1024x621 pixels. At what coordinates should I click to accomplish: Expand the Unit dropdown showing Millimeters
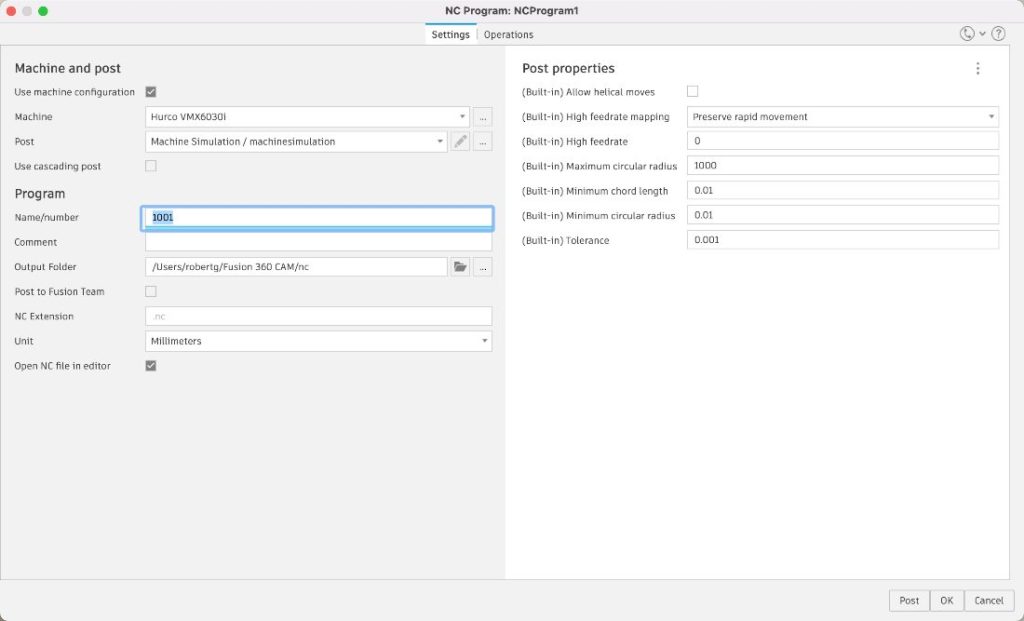tap(318, 341)
